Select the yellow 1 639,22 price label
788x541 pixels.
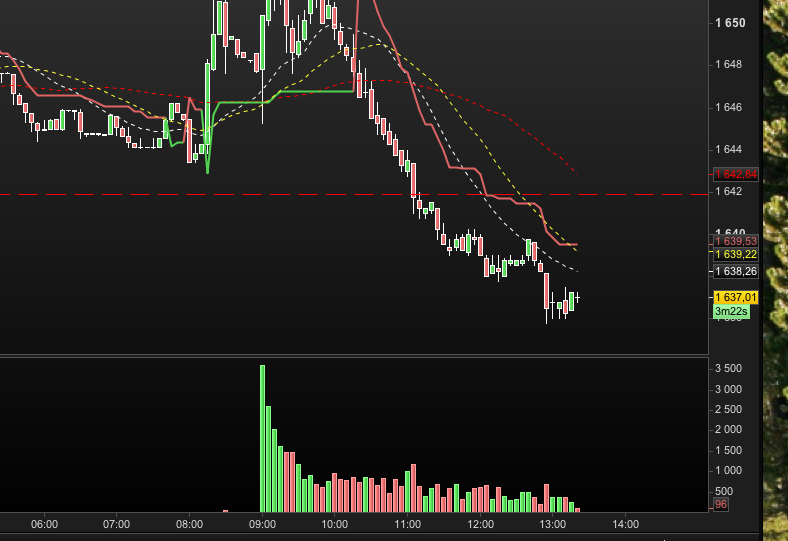pos(736,254)
